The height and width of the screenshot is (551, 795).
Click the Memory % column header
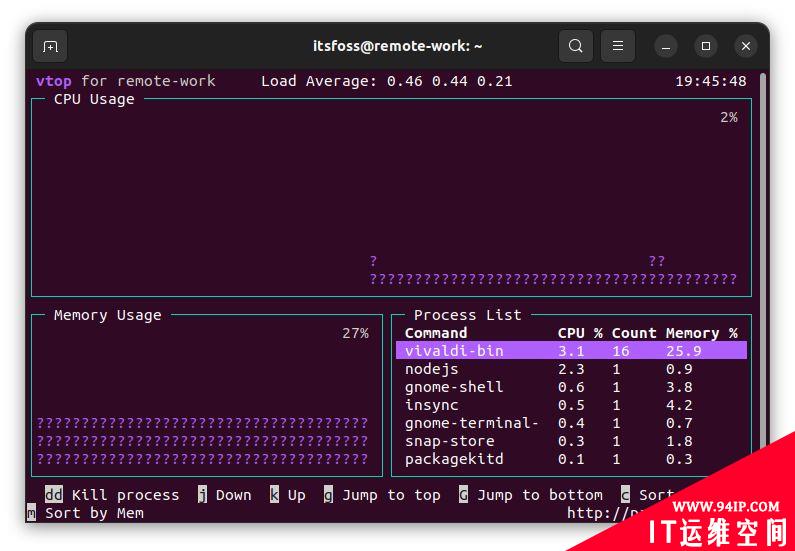[702, 333]
